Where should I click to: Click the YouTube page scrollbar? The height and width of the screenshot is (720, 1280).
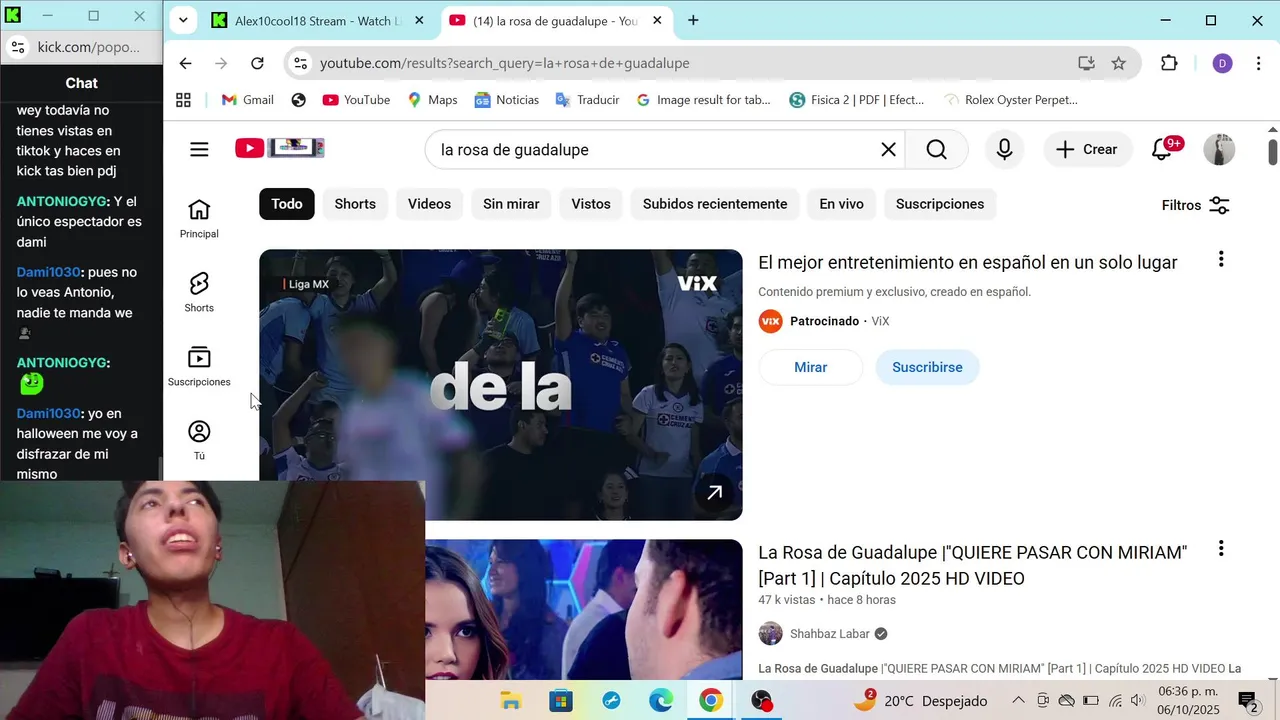coord(1272,153)
